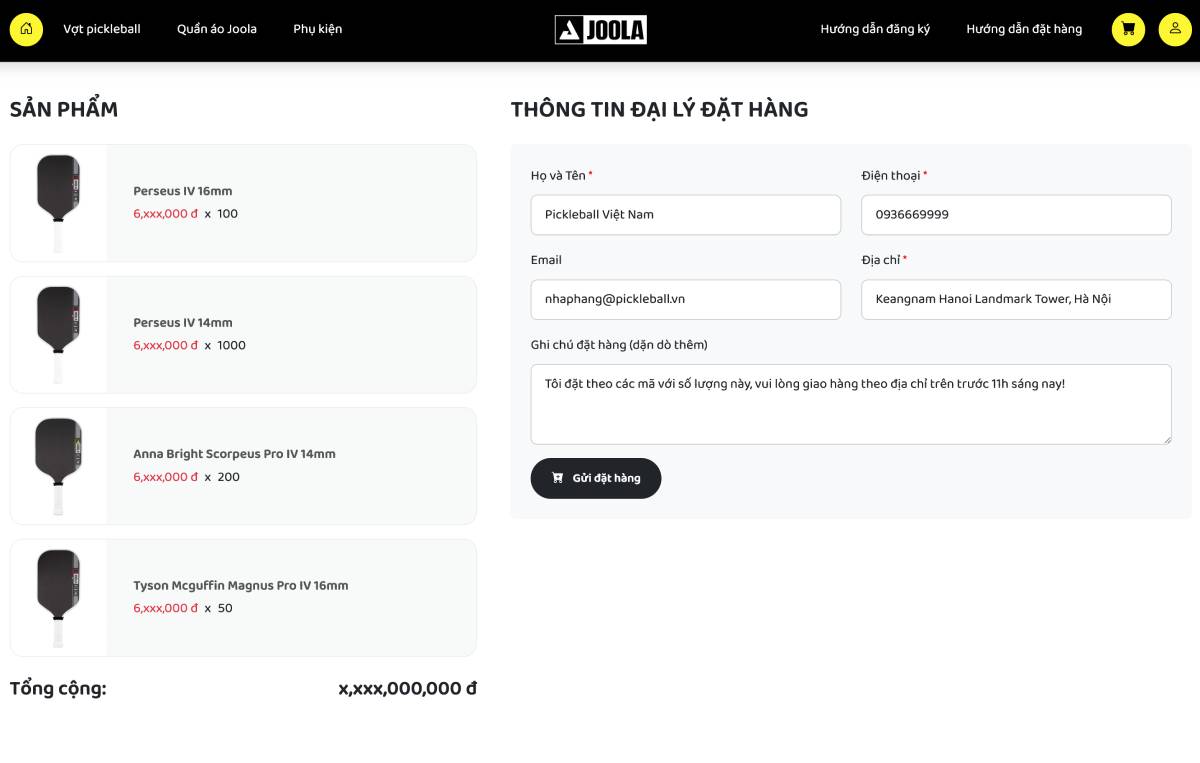This screenshot has height=763, width=1200.
Task: Focus the Điện thoại phone field
Action: (1016, 215)
